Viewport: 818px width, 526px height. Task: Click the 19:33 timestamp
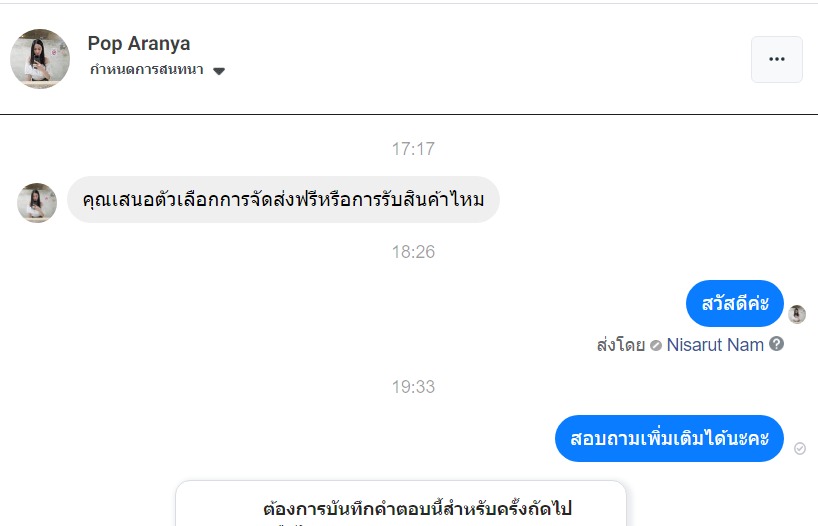point(413,387)
